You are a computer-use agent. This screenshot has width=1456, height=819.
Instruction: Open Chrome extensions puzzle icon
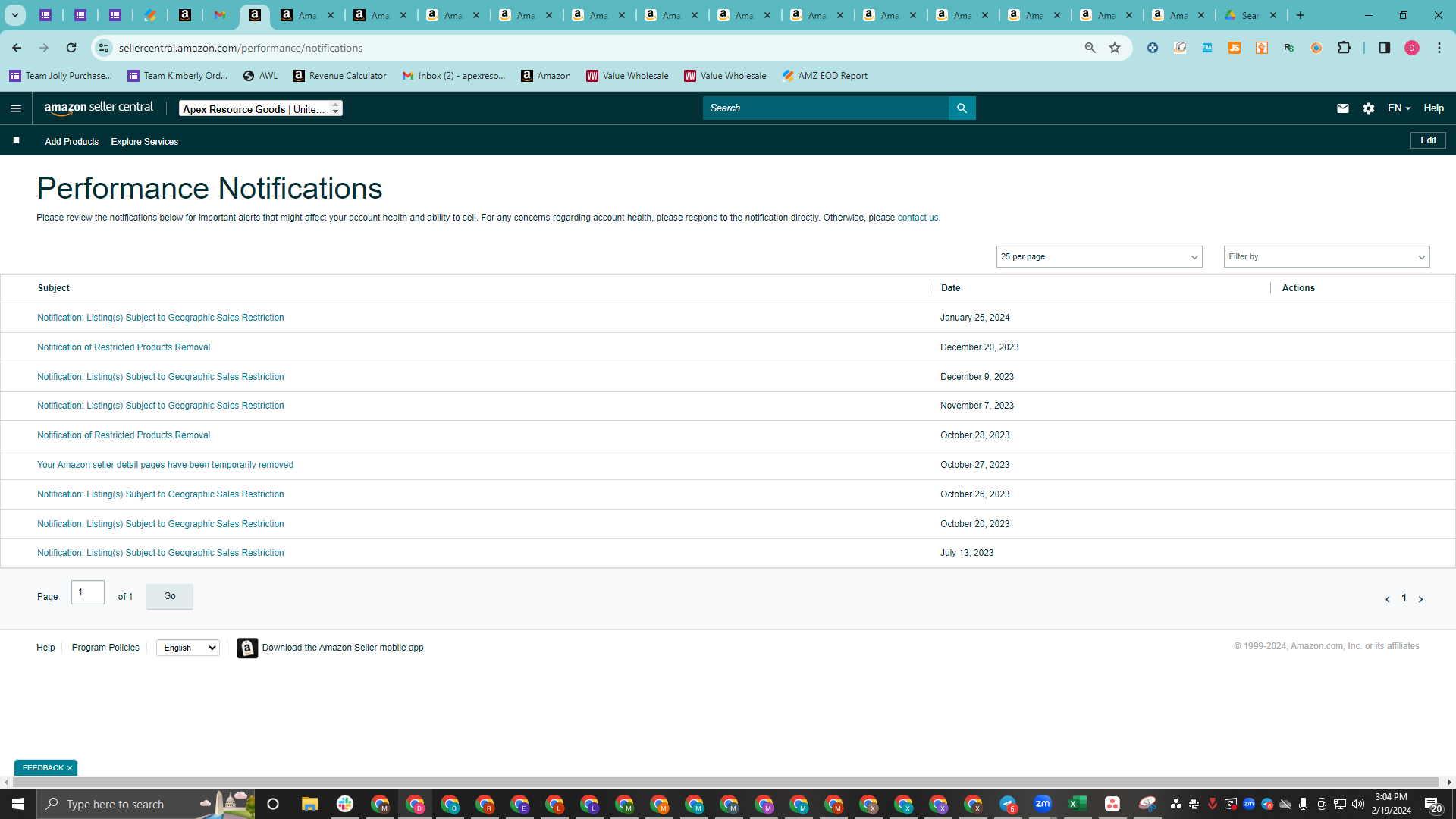(1344, 48)
